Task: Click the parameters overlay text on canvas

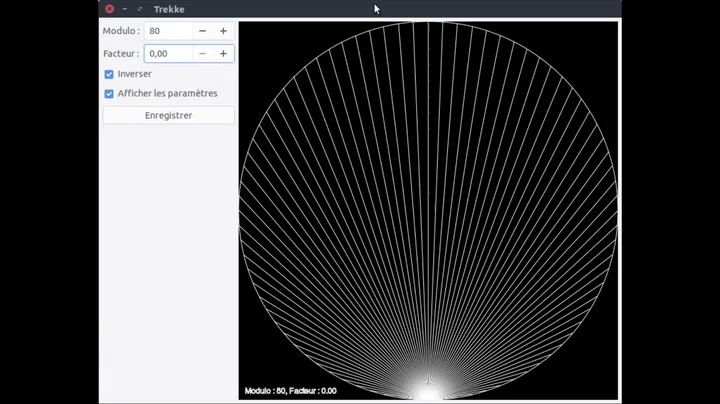Action: point(290,391)
